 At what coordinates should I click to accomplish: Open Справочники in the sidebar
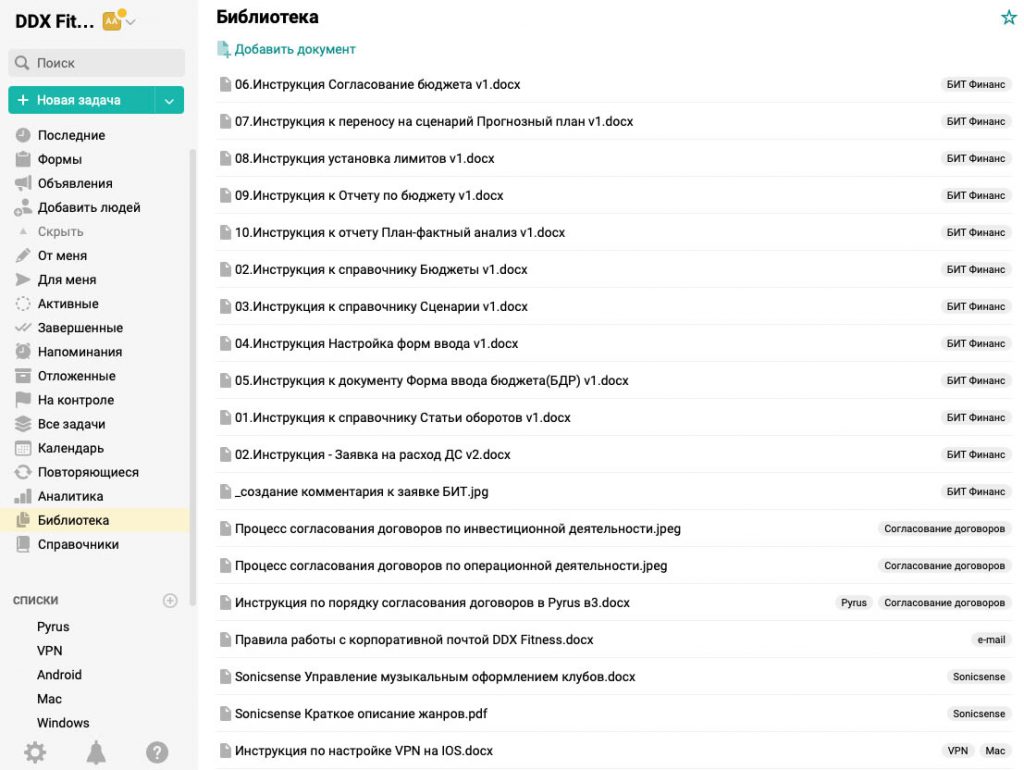(78, 544)
